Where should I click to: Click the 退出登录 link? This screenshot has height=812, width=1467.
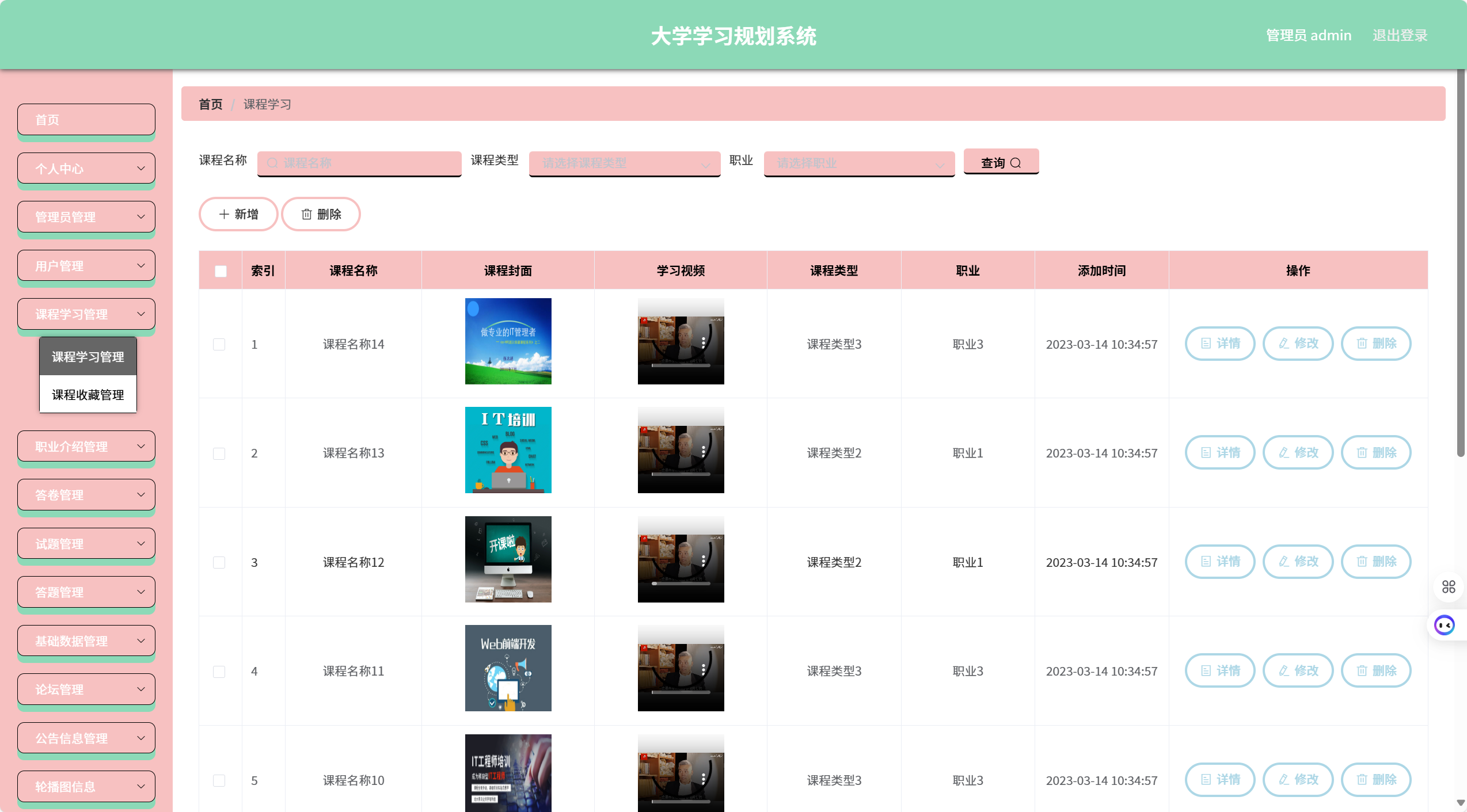(x=1400, y=36)
